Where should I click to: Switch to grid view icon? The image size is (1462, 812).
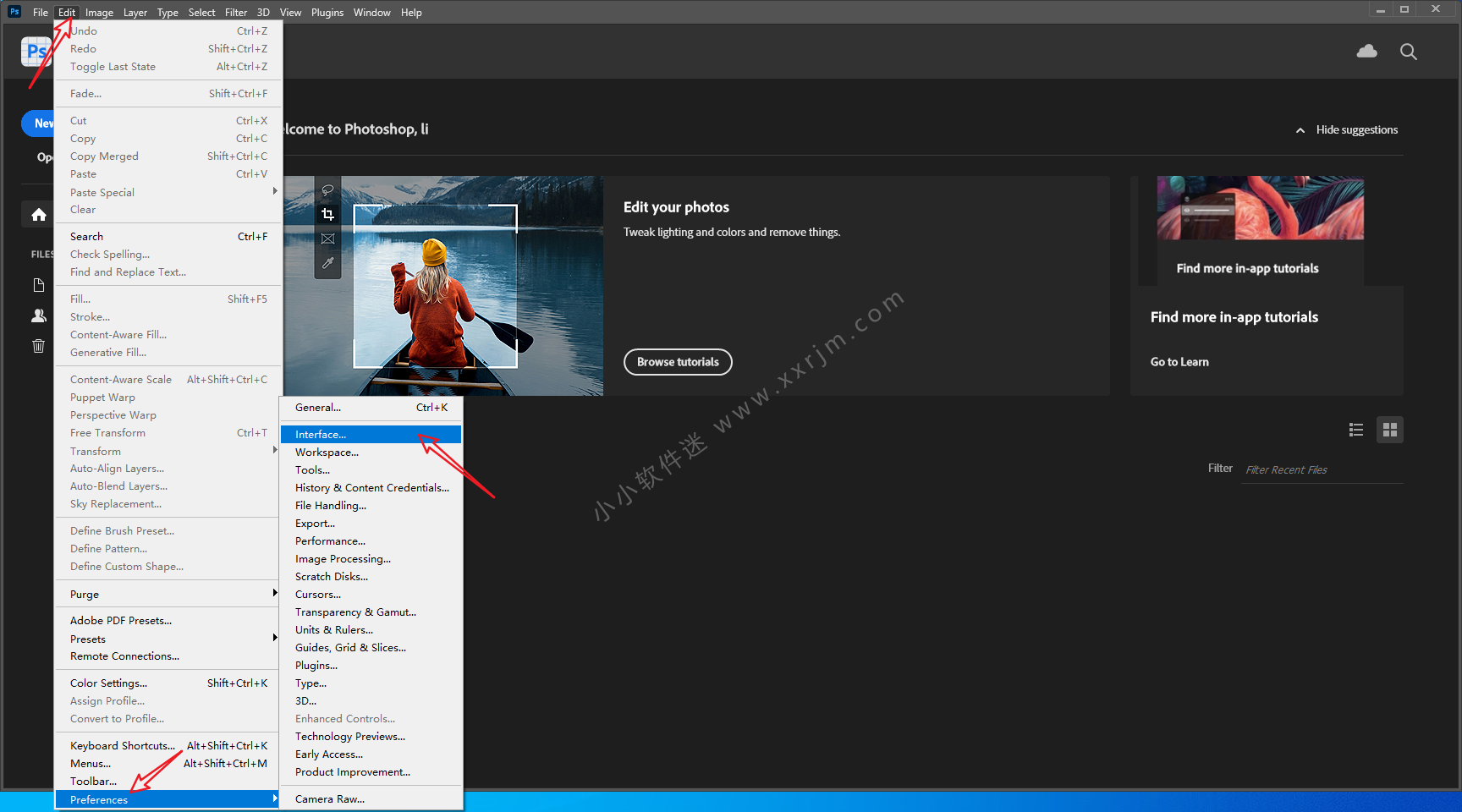click(1390, 430)
